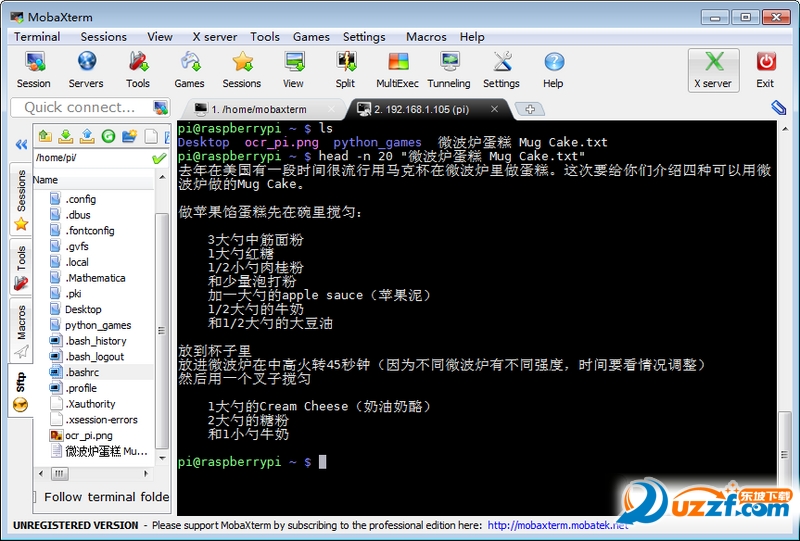
Task: Open the Games menu
Action: [311, 37]
